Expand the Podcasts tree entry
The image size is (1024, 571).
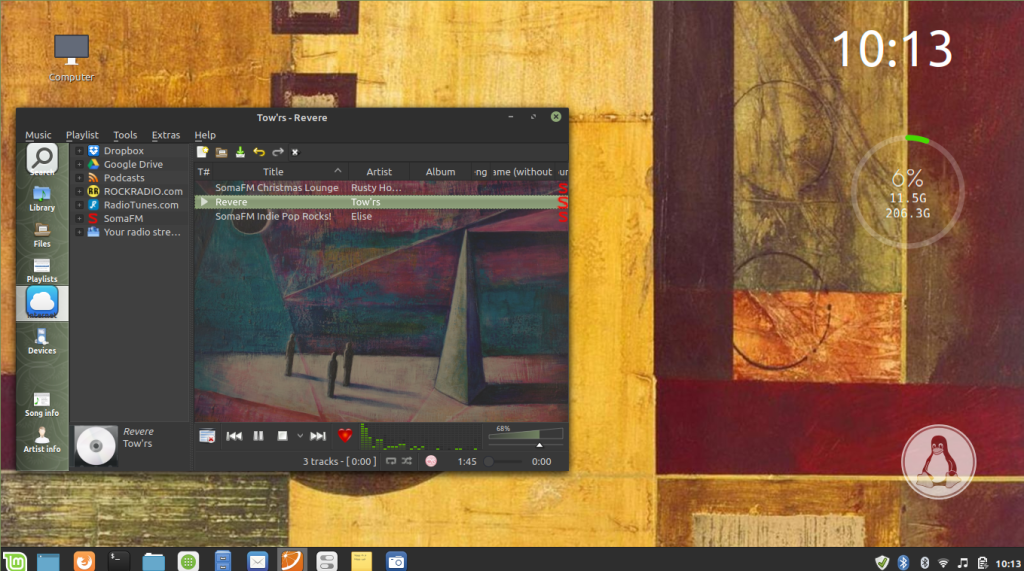pos(79,178)
